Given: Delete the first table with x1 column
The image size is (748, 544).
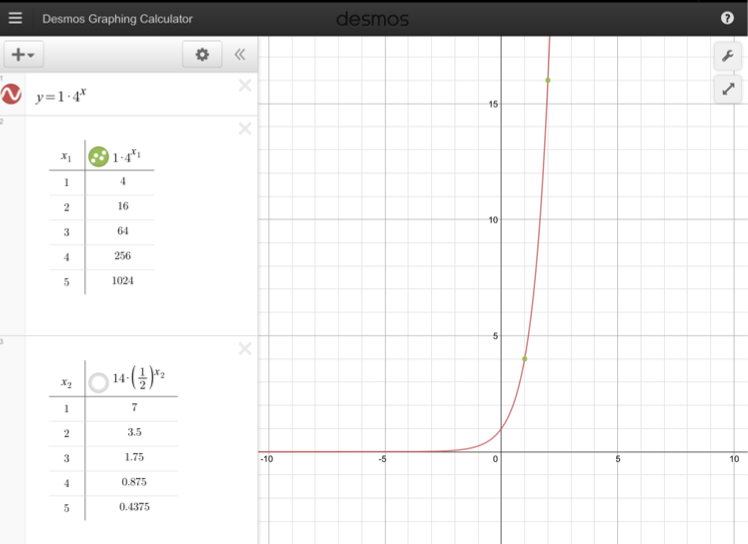Looking at the screenshot, I should pyautogui.click(x=245, y=128).
